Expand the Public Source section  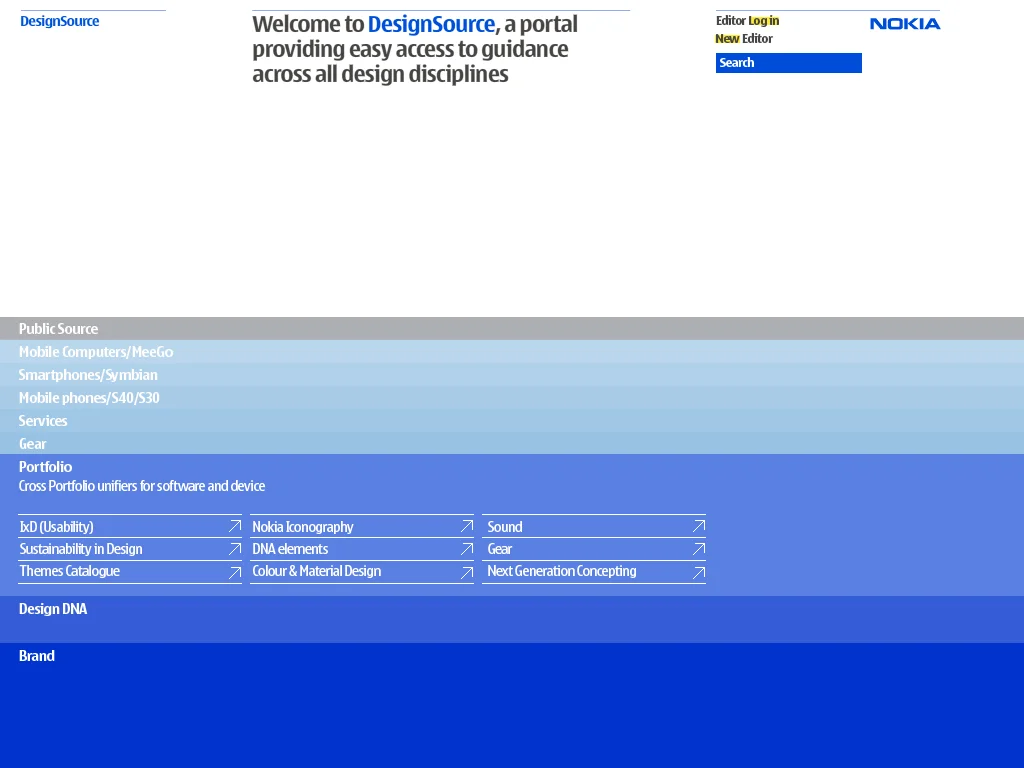[512, 328]
